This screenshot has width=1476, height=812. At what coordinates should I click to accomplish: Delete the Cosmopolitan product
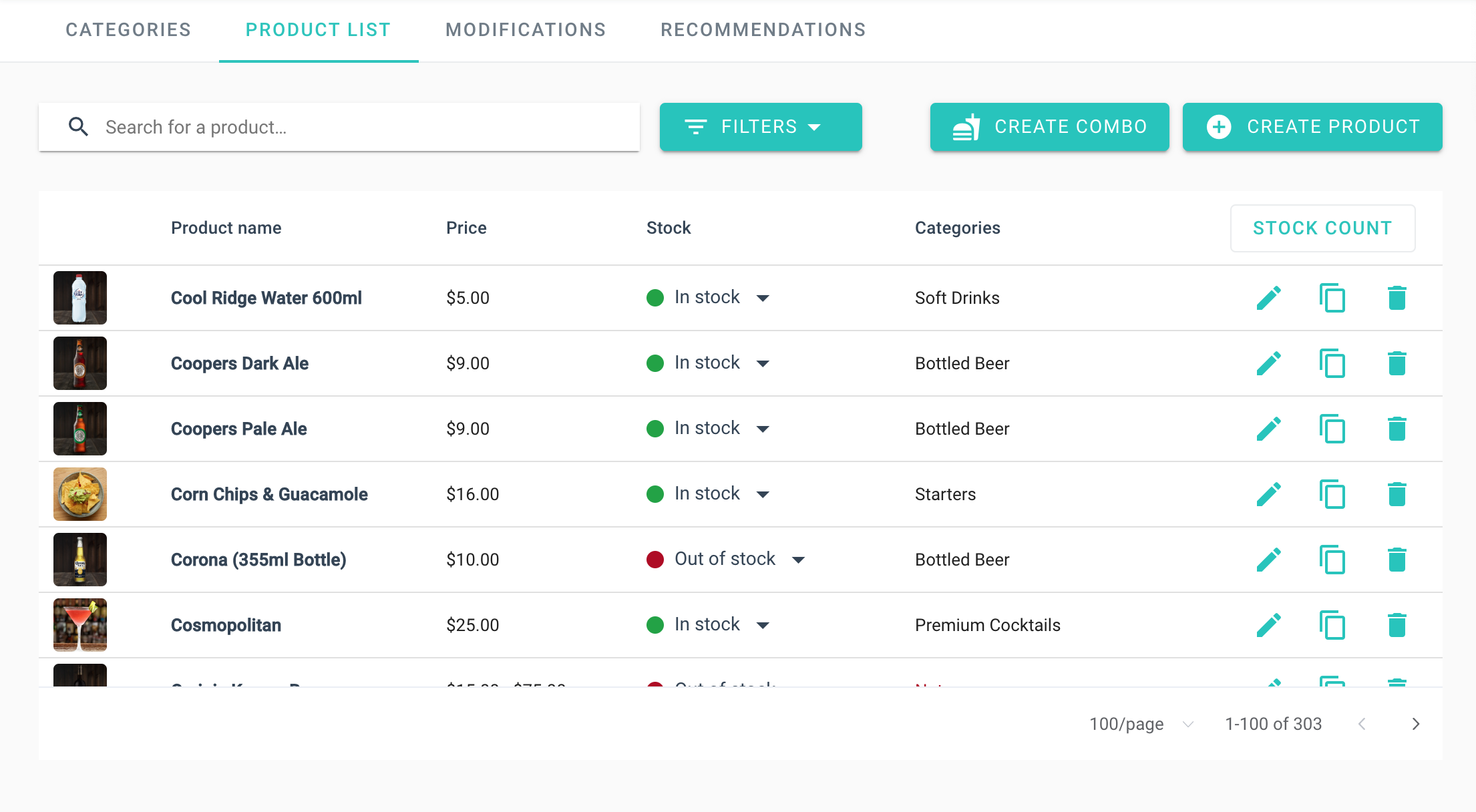tap(1397, 625)
